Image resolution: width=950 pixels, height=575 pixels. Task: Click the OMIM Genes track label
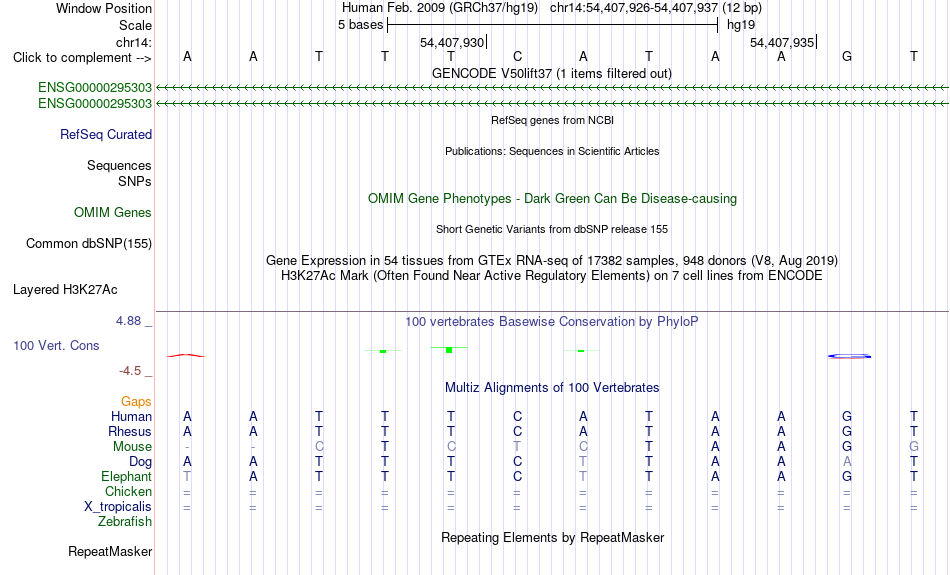click(x=112, y=213)
